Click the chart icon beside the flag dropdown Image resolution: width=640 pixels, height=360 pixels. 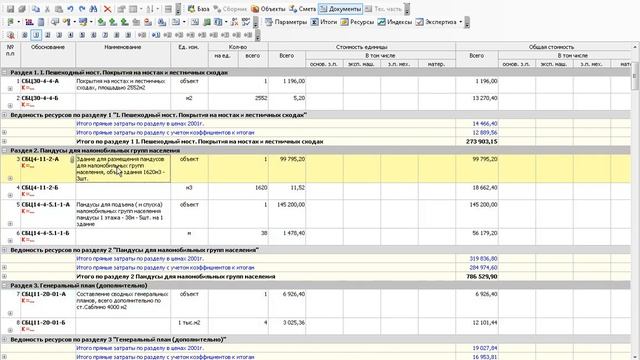(29, 22)
